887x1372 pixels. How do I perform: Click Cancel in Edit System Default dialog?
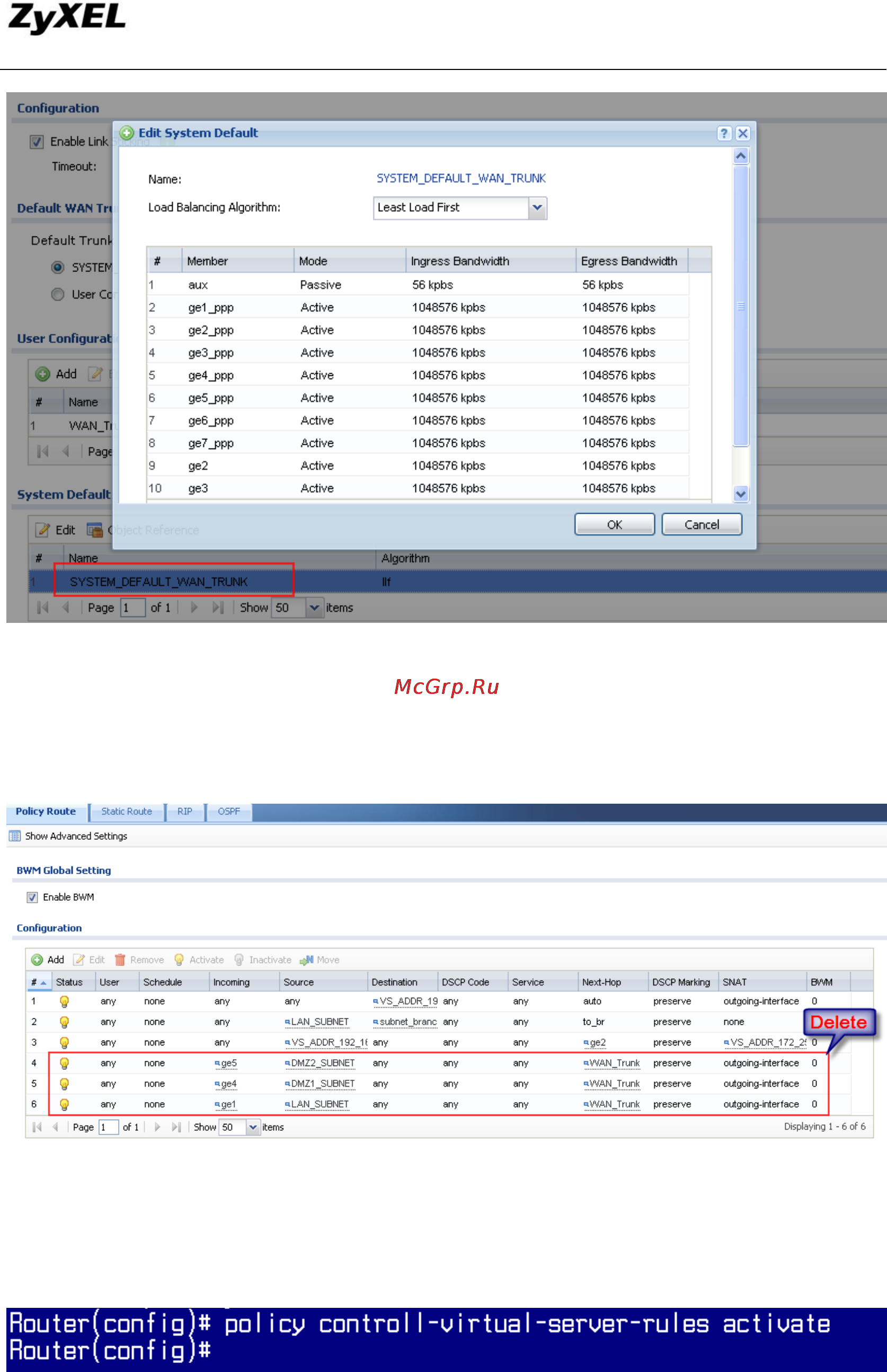(x=701, y=524)
